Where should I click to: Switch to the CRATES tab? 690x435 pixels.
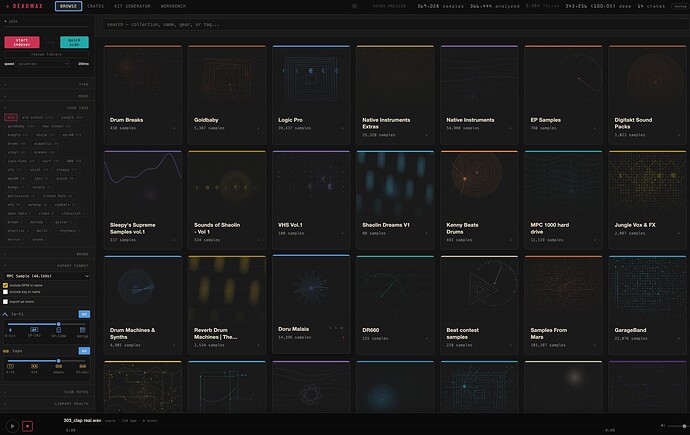(95, 6)
